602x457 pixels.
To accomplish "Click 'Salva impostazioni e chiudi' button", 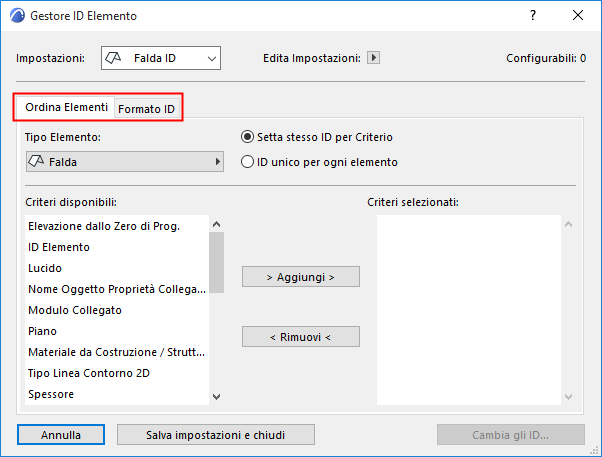I will (216, 434).
